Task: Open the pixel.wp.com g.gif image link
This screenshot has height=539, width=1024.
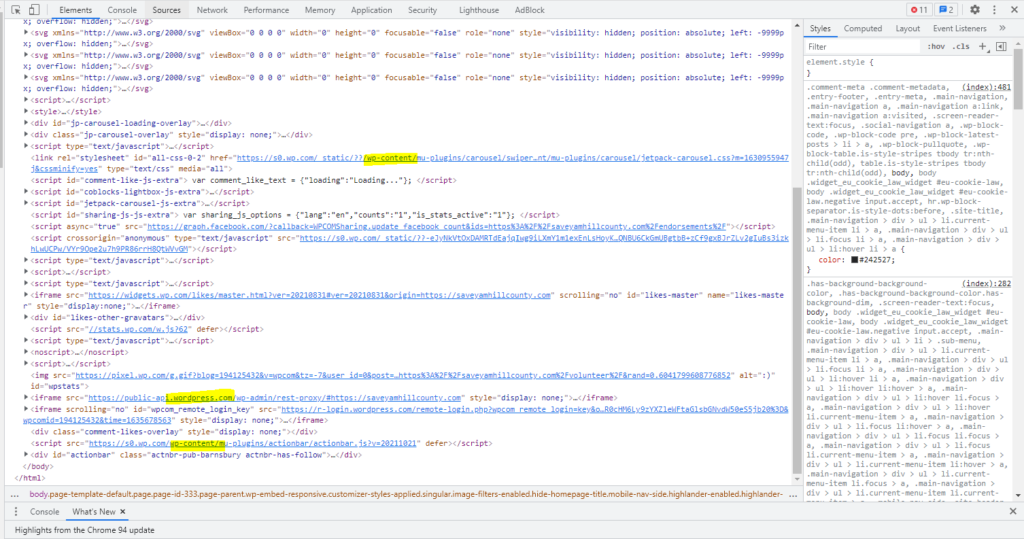Action: 403,375
